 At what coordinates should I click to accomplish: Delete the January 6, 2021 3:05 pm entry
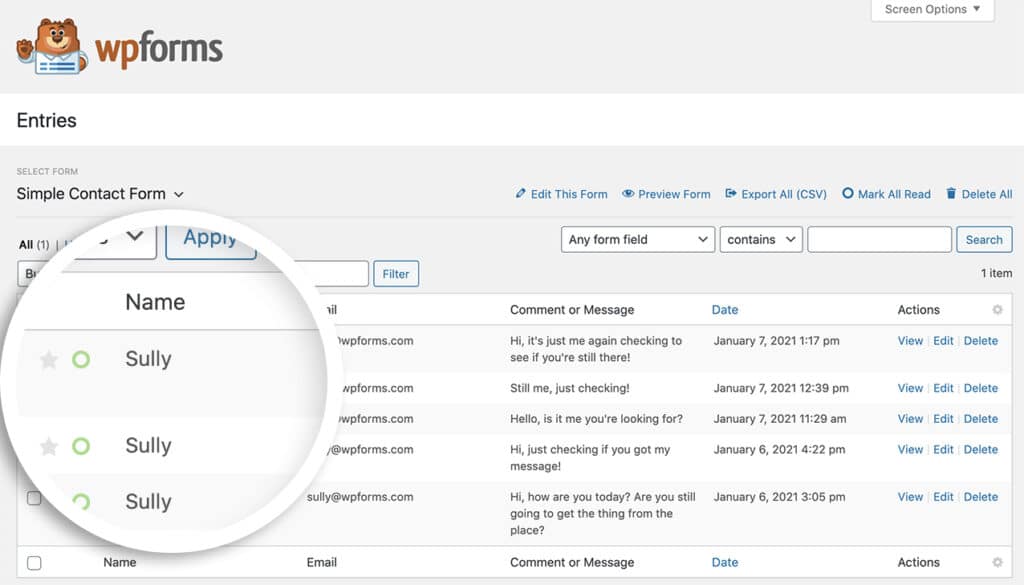click(x=981, y=497)
